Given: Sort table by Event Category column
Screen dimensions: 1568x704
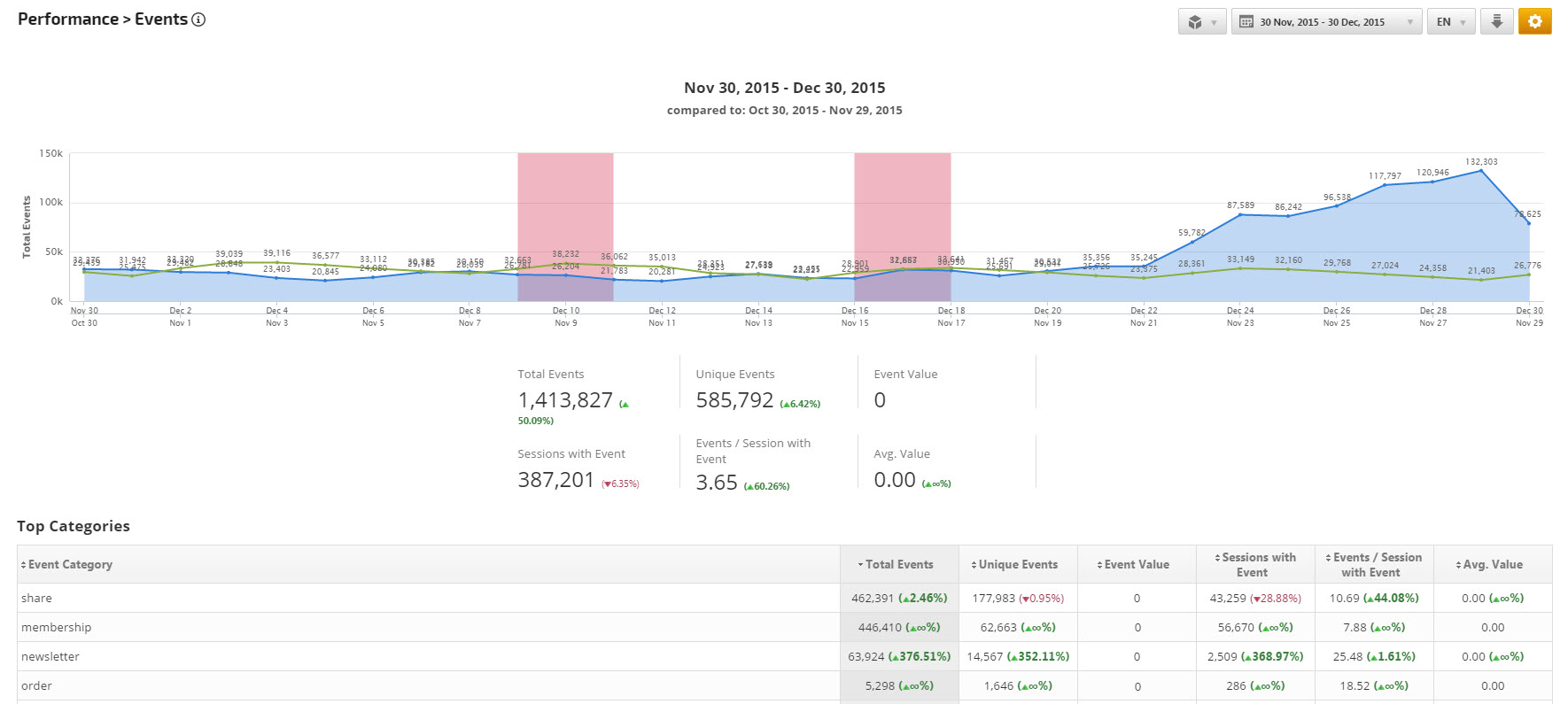Looking at the screenshot, I should (70, 565).
